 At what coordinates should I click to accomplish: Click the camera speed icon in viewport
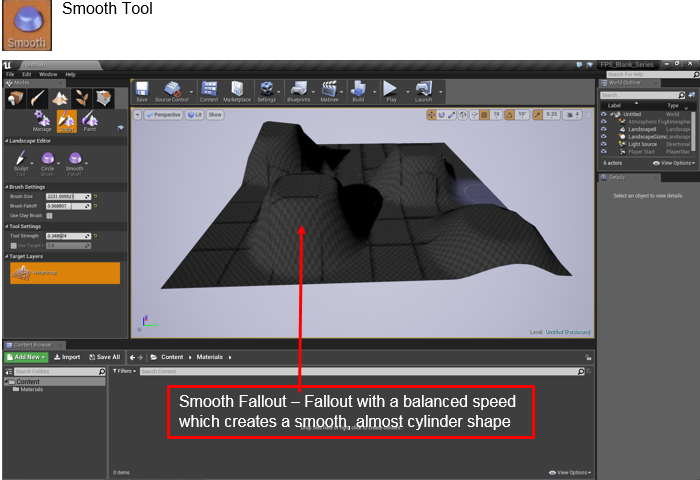point(573,115)
